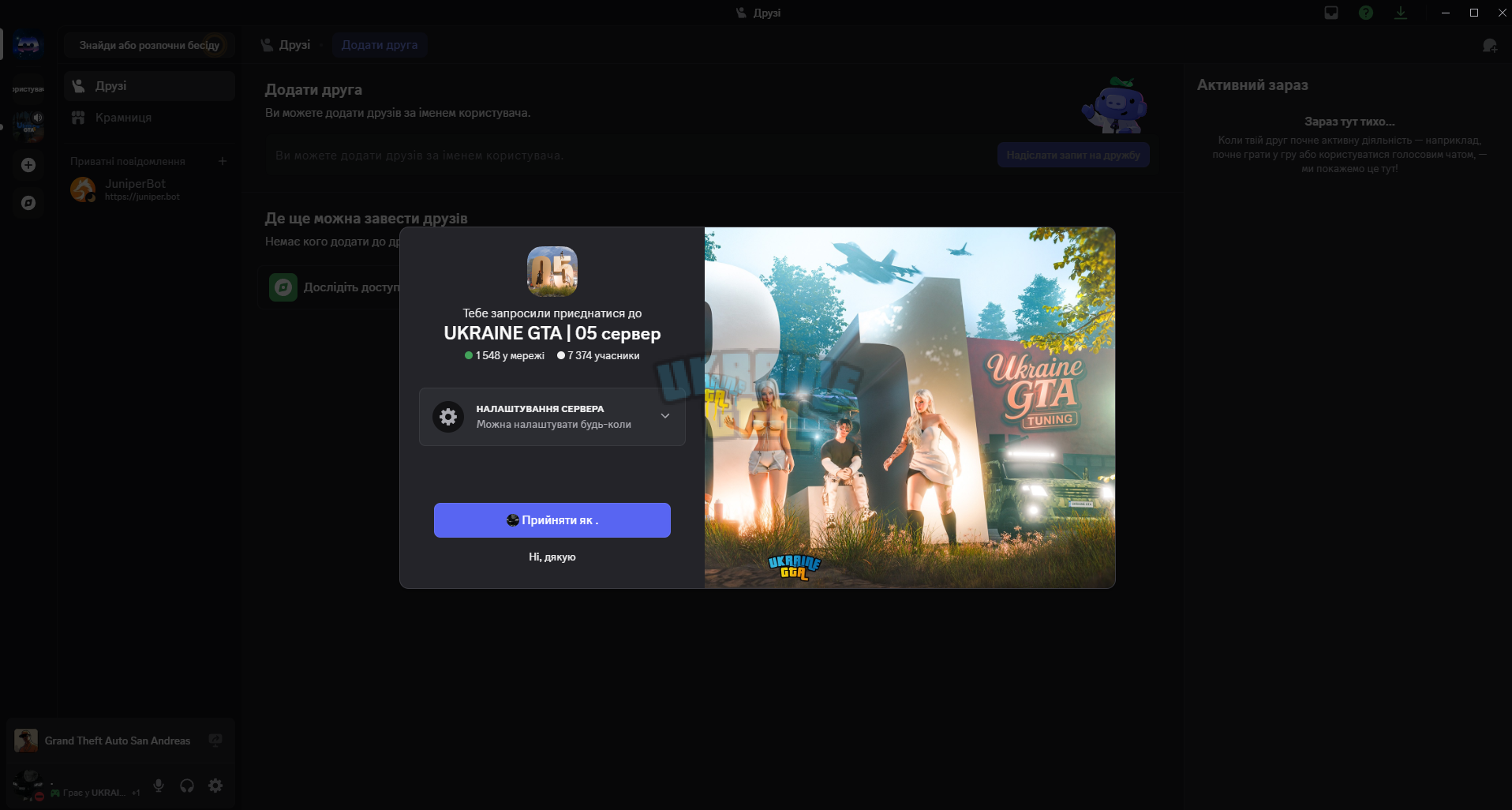Toggle microphone mute in user panel
1512x810 pixels.
pyautogui.click(x=159, y=786)
